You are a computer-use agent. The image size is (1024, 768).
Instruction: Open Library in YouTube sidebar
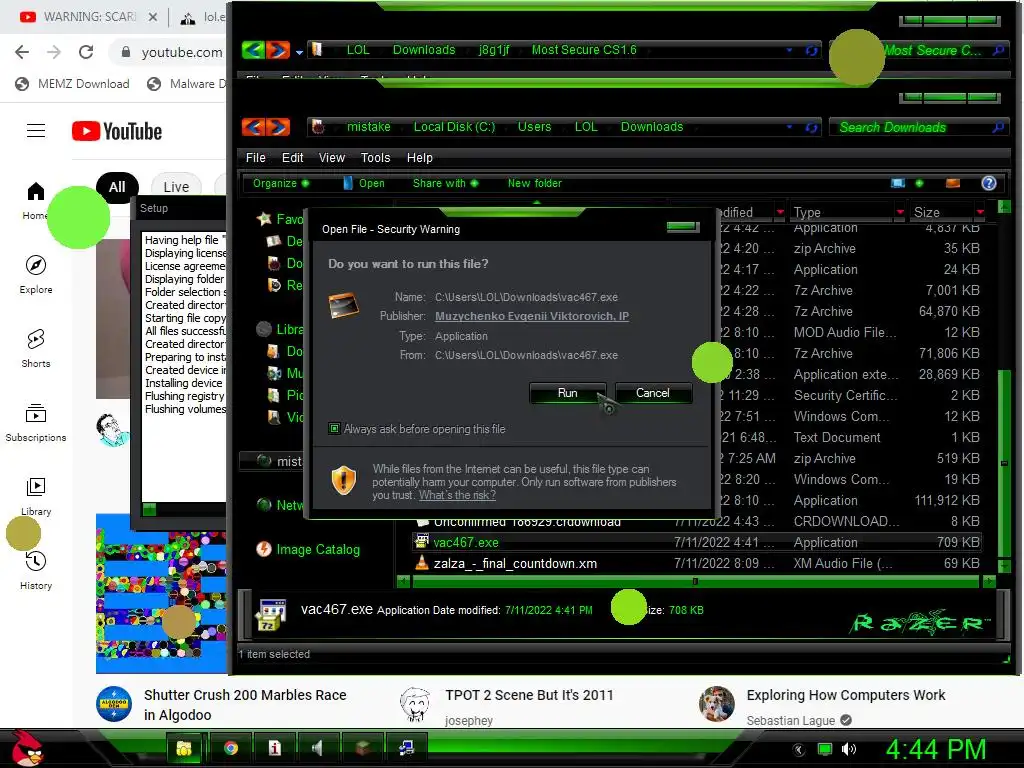35,496
